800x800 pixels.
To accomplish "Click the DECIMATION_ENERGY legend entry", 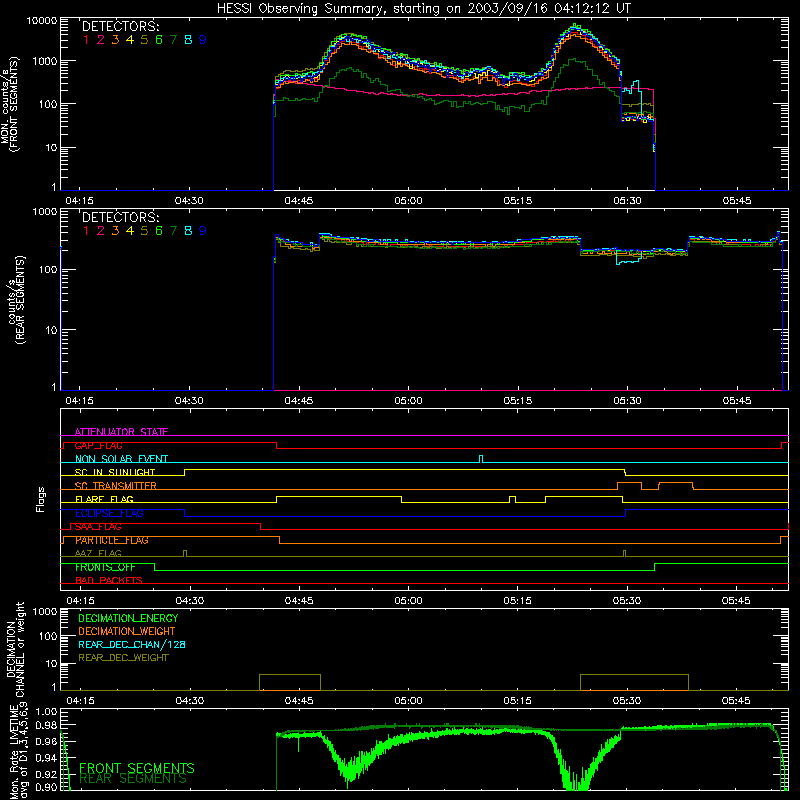I will 128,618.
